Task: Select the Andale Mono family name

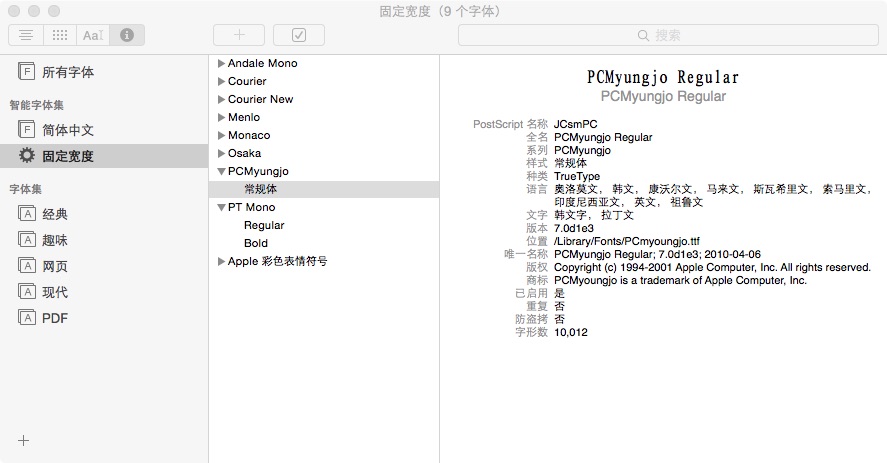Action: pos(262,63)
